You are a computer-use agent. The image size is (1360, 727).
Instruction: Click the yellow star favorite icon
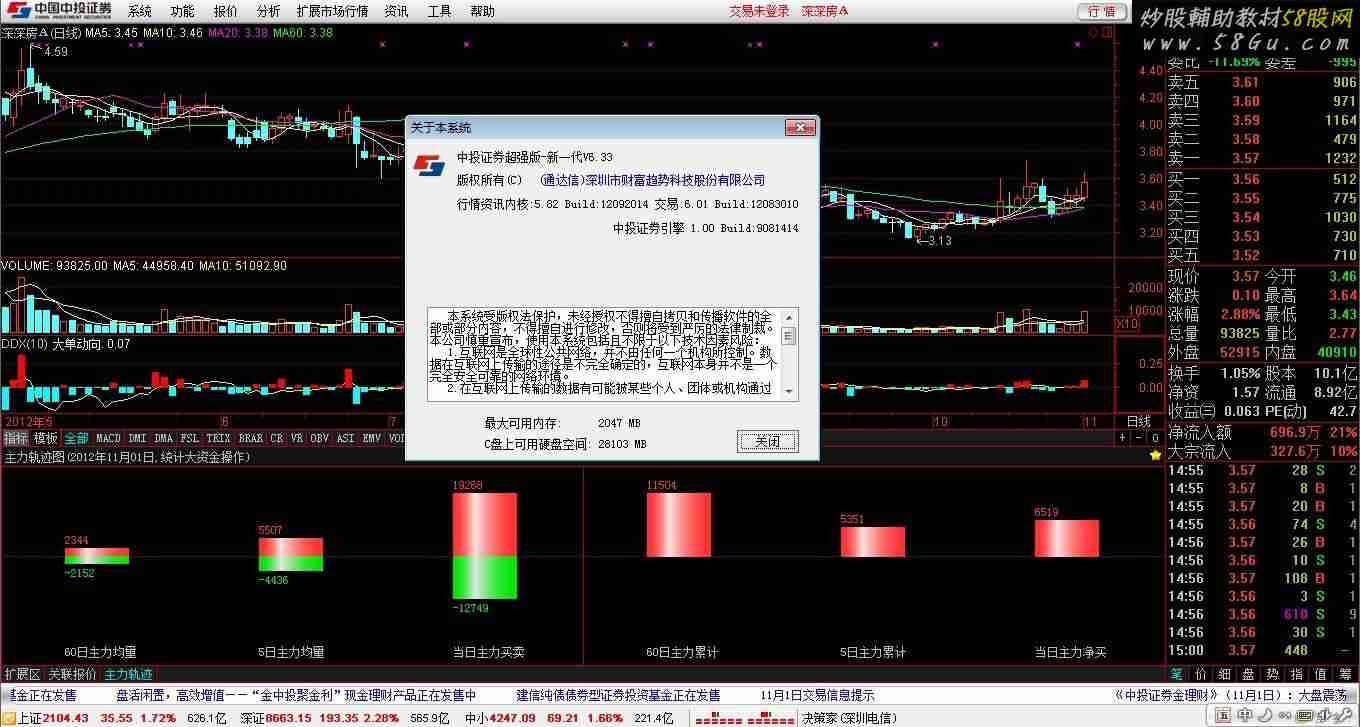pyautogui.click(x=1155, y=455)
